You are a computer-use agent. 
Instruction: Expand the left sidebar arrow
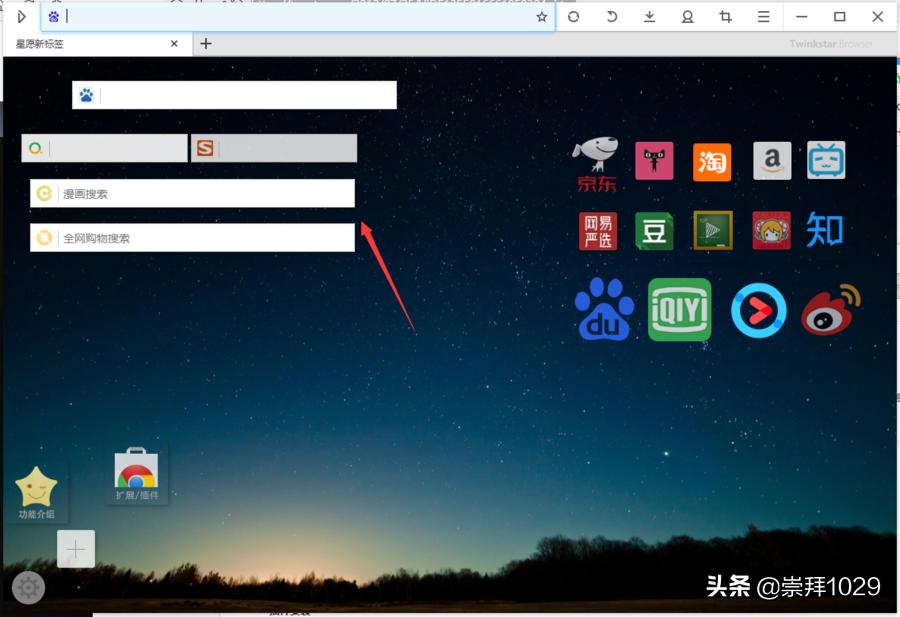[x=22, y=16]
